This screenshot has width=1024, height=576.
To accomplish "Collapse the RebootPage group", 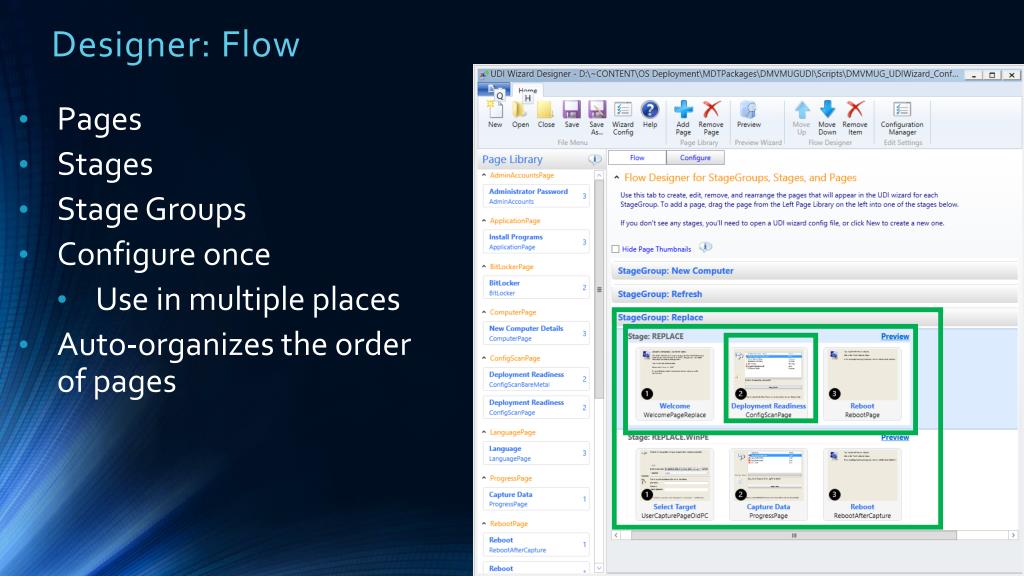I will click(484, 524).
